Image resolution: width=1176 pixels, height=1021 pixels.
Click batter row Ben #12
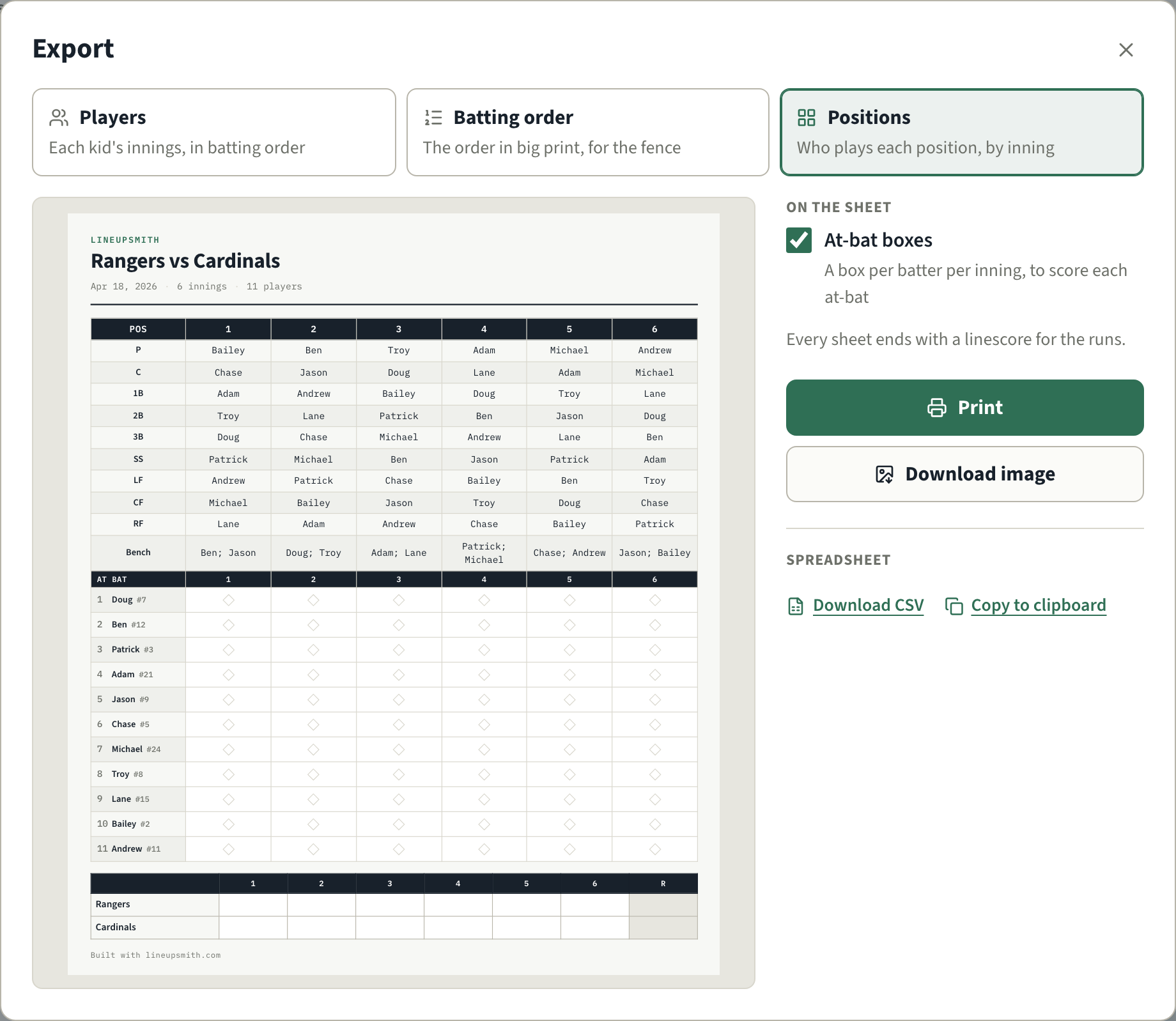(x=138, y=625)
